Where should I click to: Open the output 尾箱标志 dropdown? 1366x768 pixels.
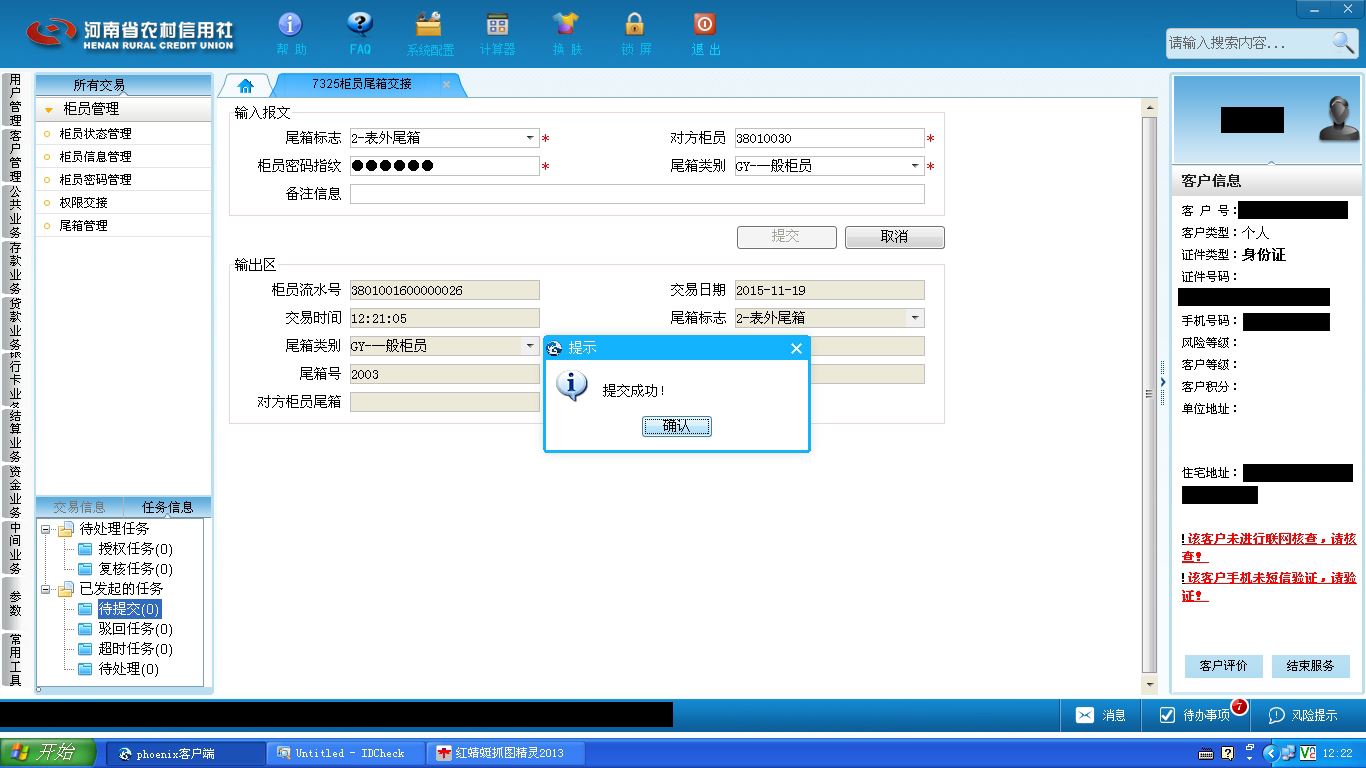tap(915, 318)
